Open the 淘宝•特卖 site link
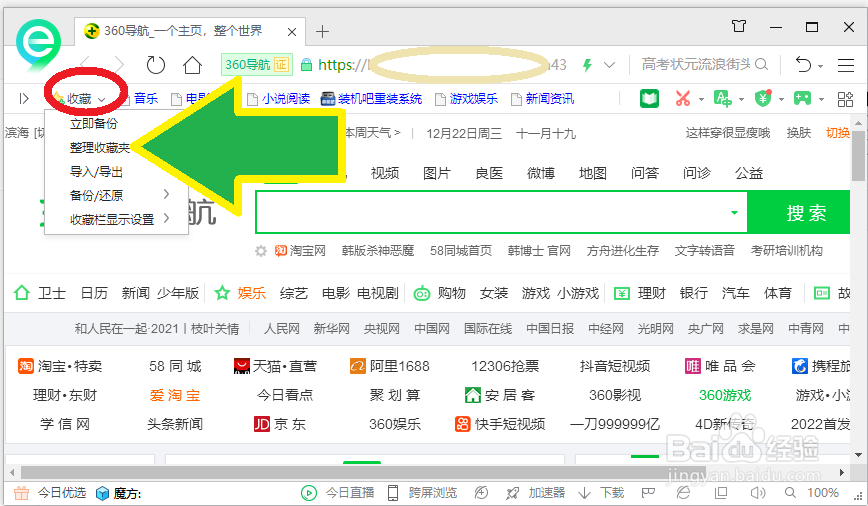Screen dimensions: 868x506 [60, 366]
